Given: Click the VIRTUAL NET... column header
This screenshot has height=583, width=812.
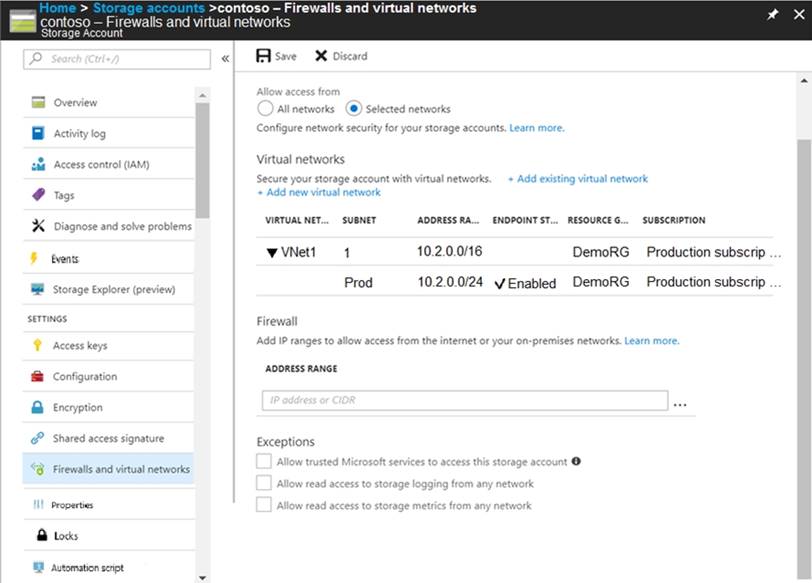Looking at the screenshot, I should pyautogui.click(x=297, y=220).
